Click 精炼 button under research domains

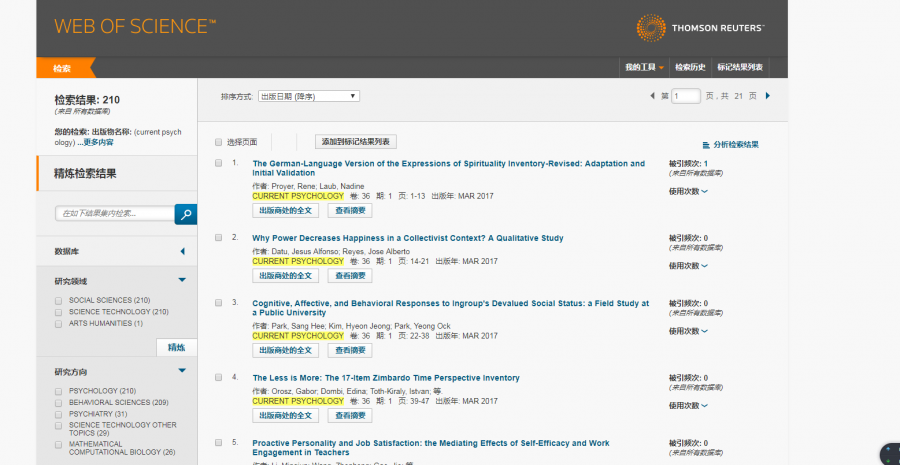176,347
